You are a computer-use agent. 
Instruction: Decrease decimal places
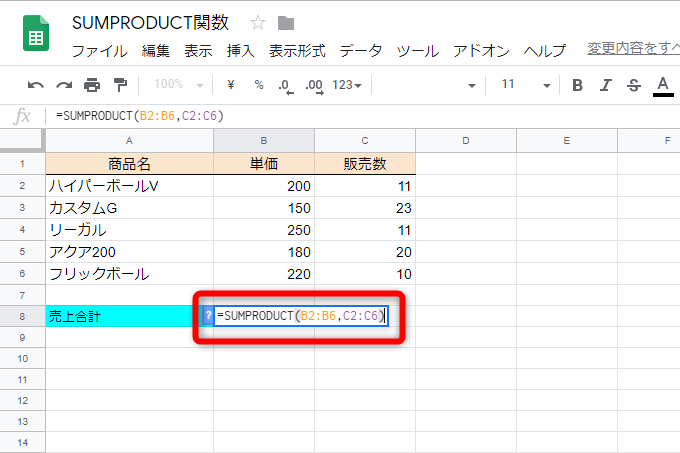286,86
